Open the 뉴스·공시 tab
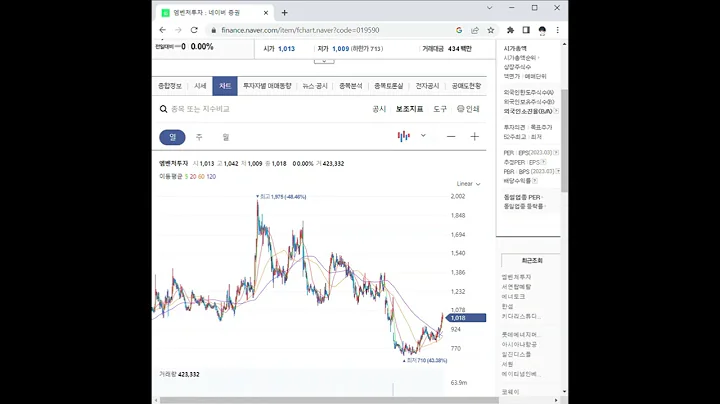The image size is (720, 404). (x=315, y=86)
